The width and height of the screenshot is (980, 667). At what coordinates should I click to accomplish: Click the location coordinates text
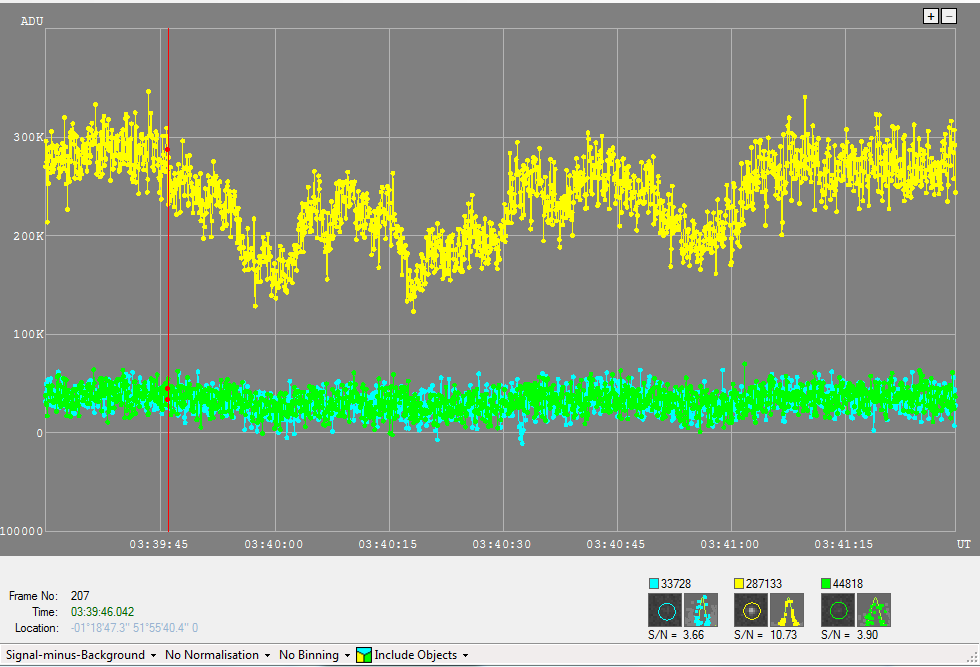tap(134, 628)
